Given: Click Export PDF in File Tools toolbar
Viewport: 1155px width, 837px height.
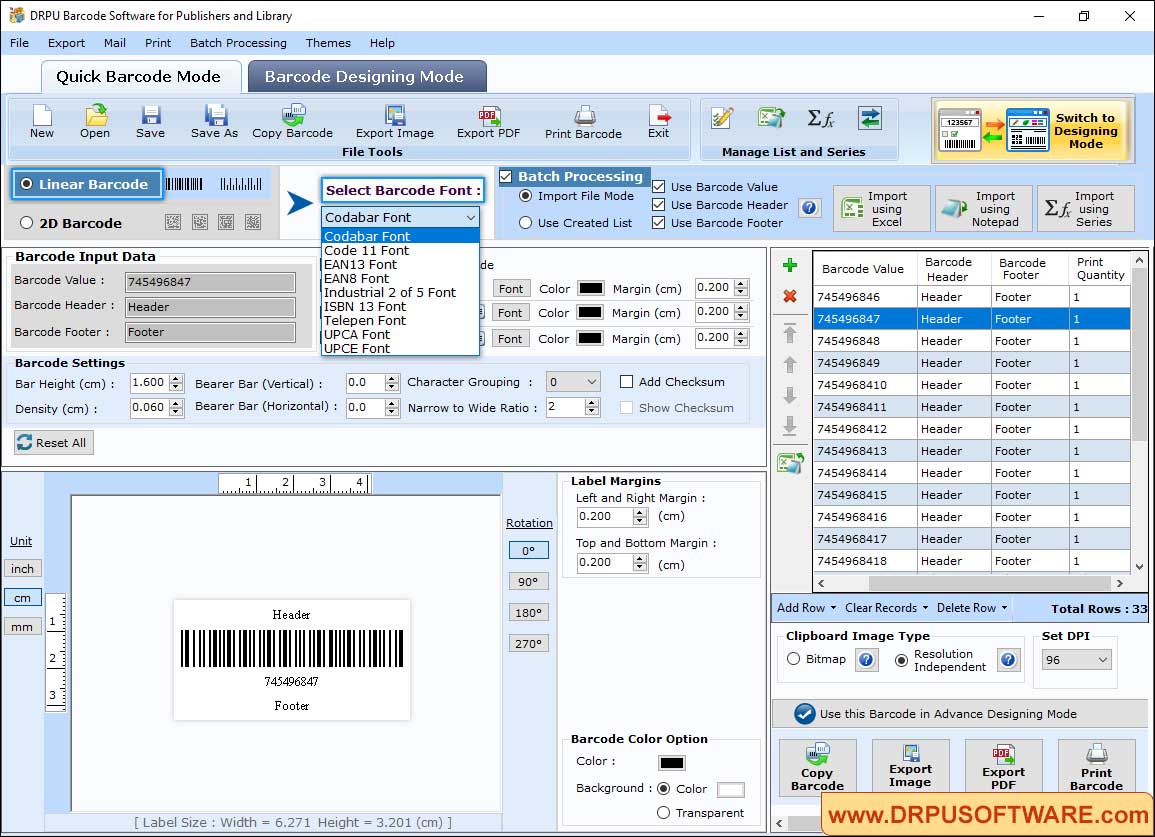Looking at the screenshot, I should click(x=488, y=122).
